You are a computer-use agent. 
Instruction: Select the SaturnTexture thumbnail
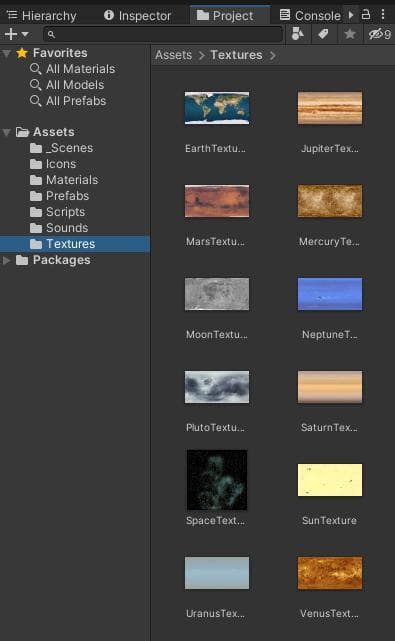(330, 387)
